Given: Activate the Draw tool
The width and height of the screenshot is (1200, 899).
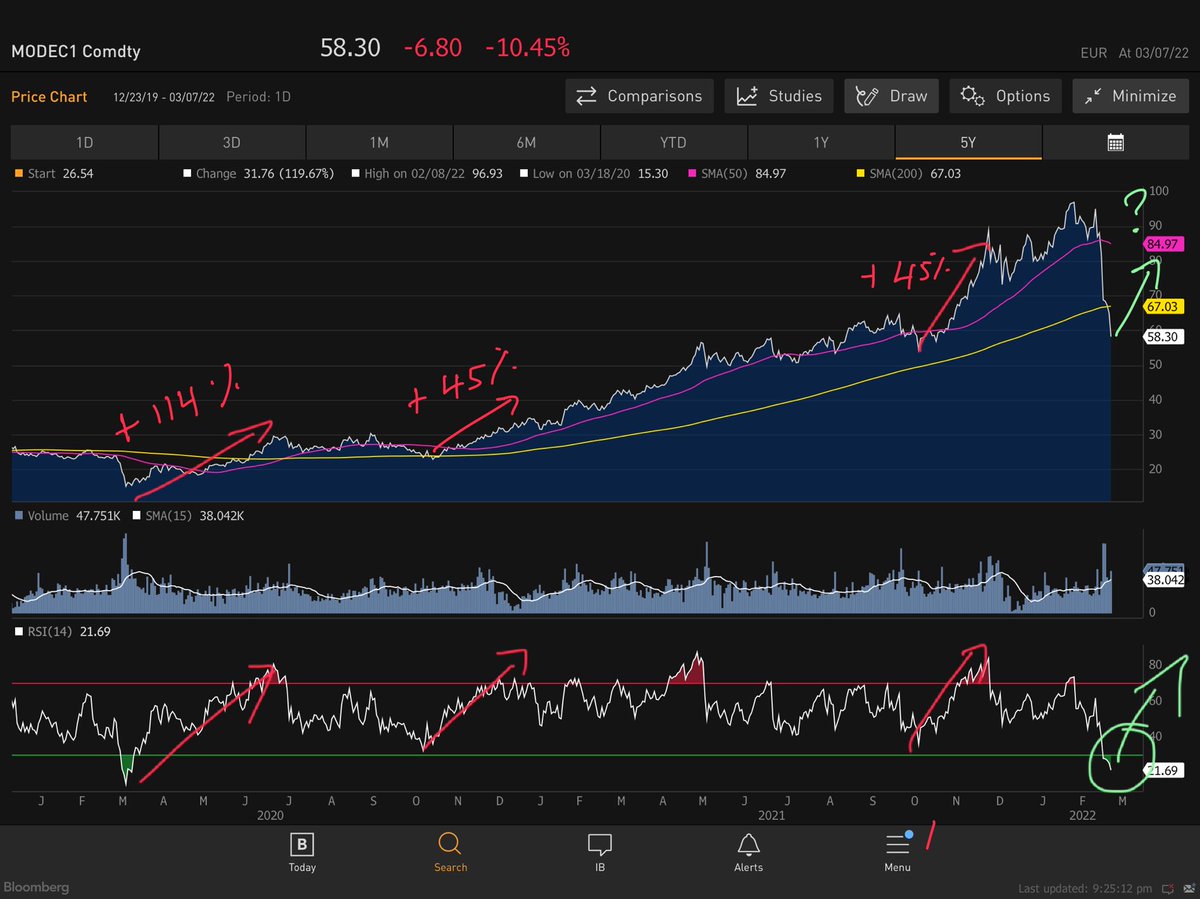Looking at the screenshot, I should point(892,96).
